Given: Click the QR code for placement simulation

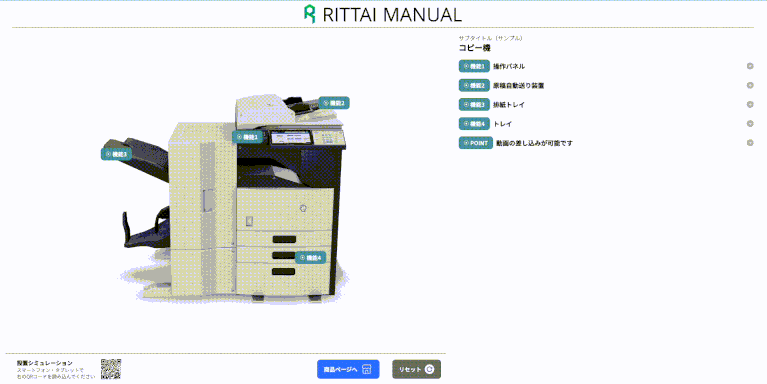Looking at the screenshot, I should [111, 369].
